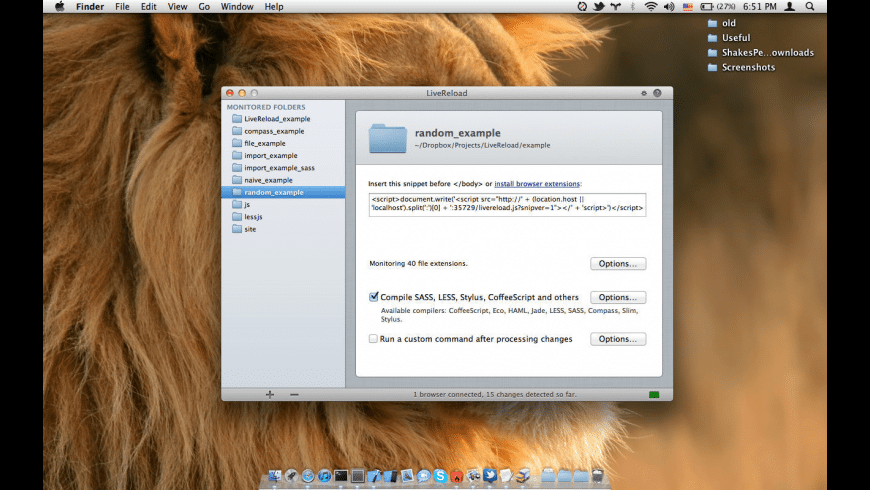Open the Wi-Fi status menu
Viewport: 870px width, 490px height.
651,7
